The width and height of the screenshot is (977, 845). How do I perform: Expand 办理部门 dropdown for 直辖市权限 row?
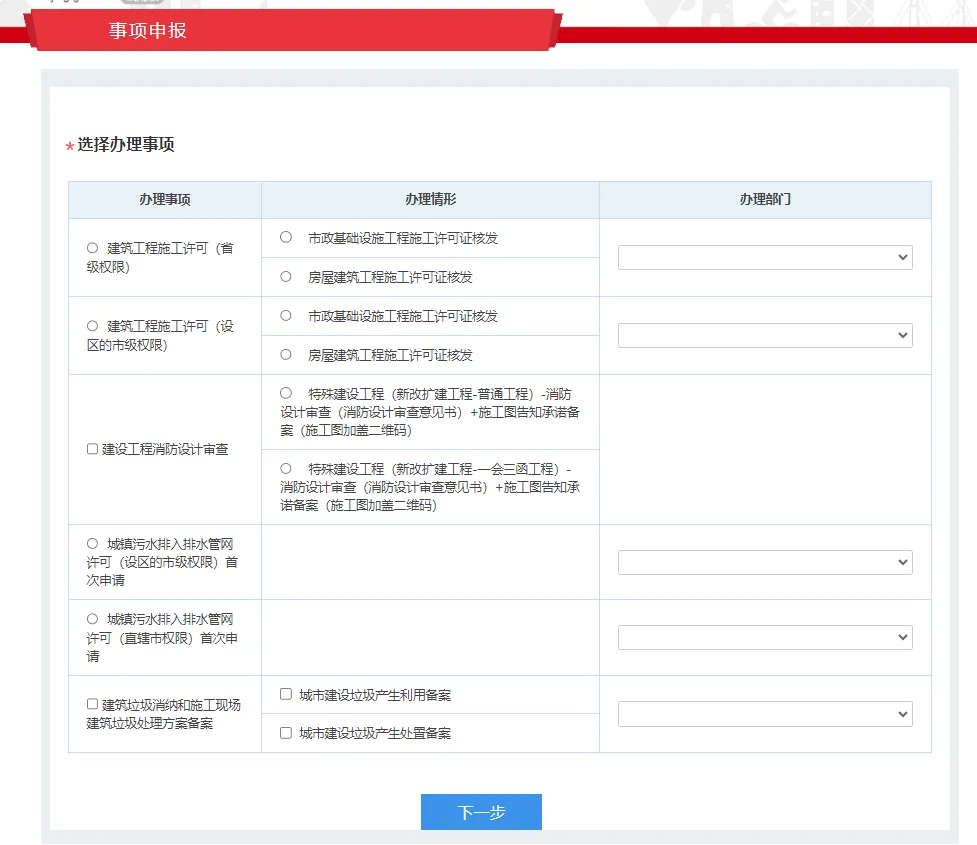tap(765, 637)
